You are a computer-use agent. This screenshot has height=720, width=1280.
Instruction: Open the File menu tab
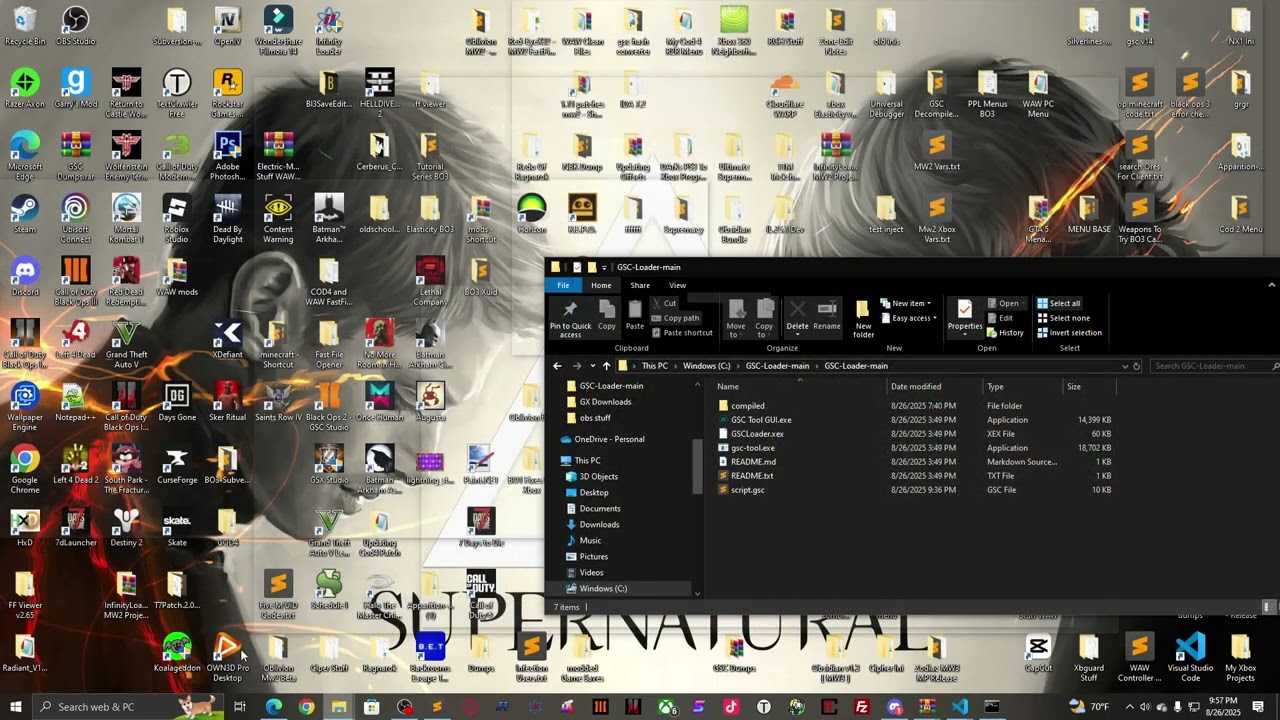point(564,285)
